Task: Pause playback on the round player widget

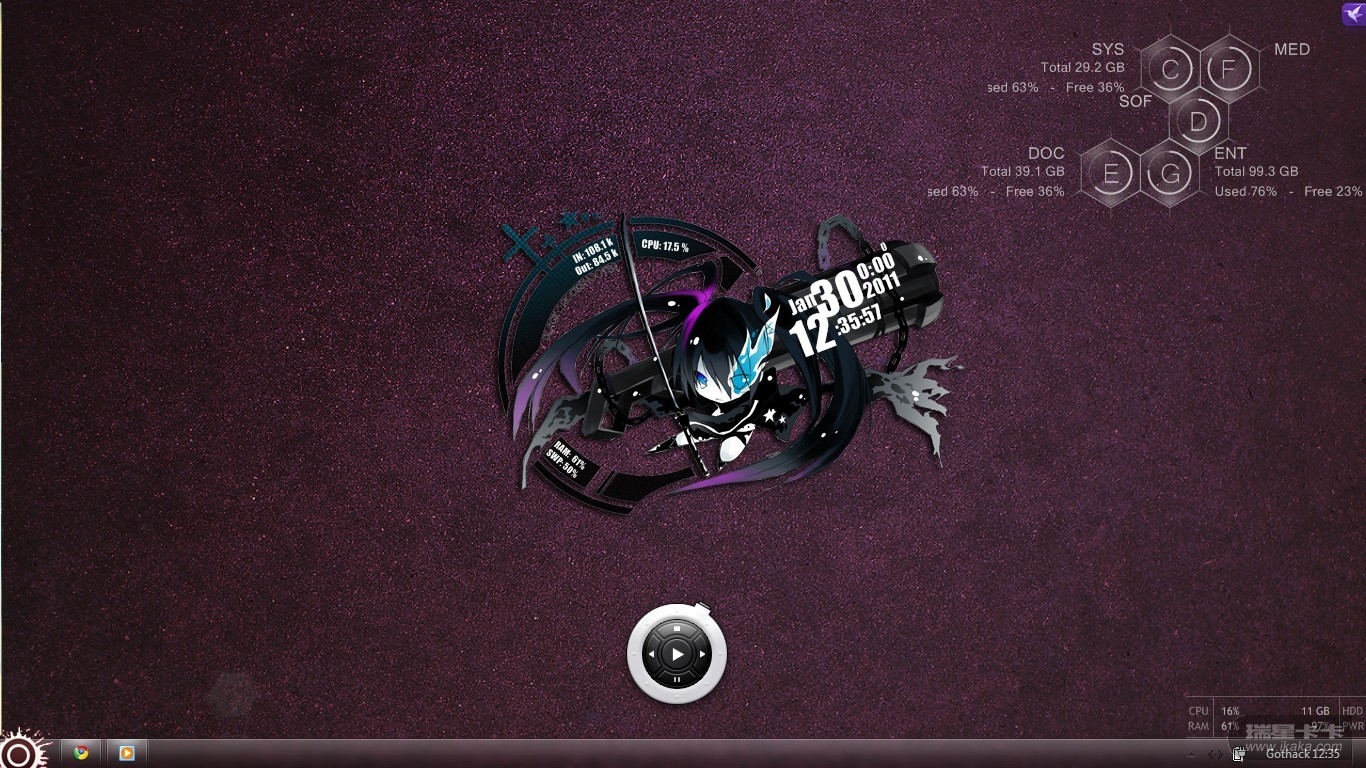Action: tap(677, 680)
